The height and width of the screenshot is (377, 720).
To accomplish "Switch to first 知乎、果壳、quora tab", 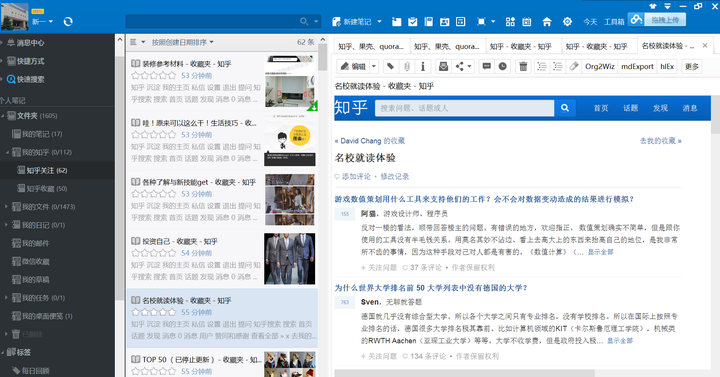I will click(x=371, y=46).
